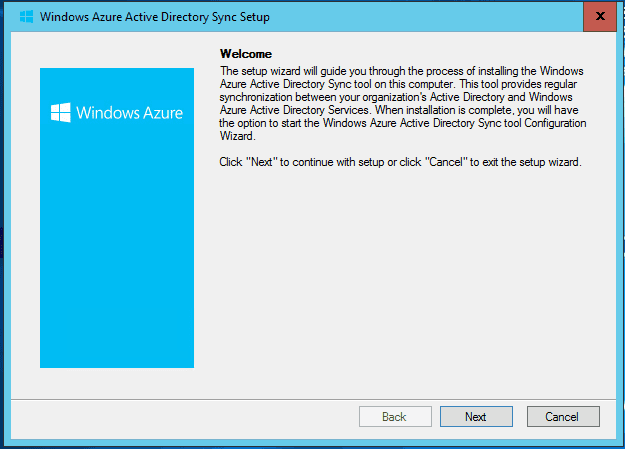Click the word "Cancel" in quotes in instructions
This screenshot has width=625, height=449.
click(446, 162)
